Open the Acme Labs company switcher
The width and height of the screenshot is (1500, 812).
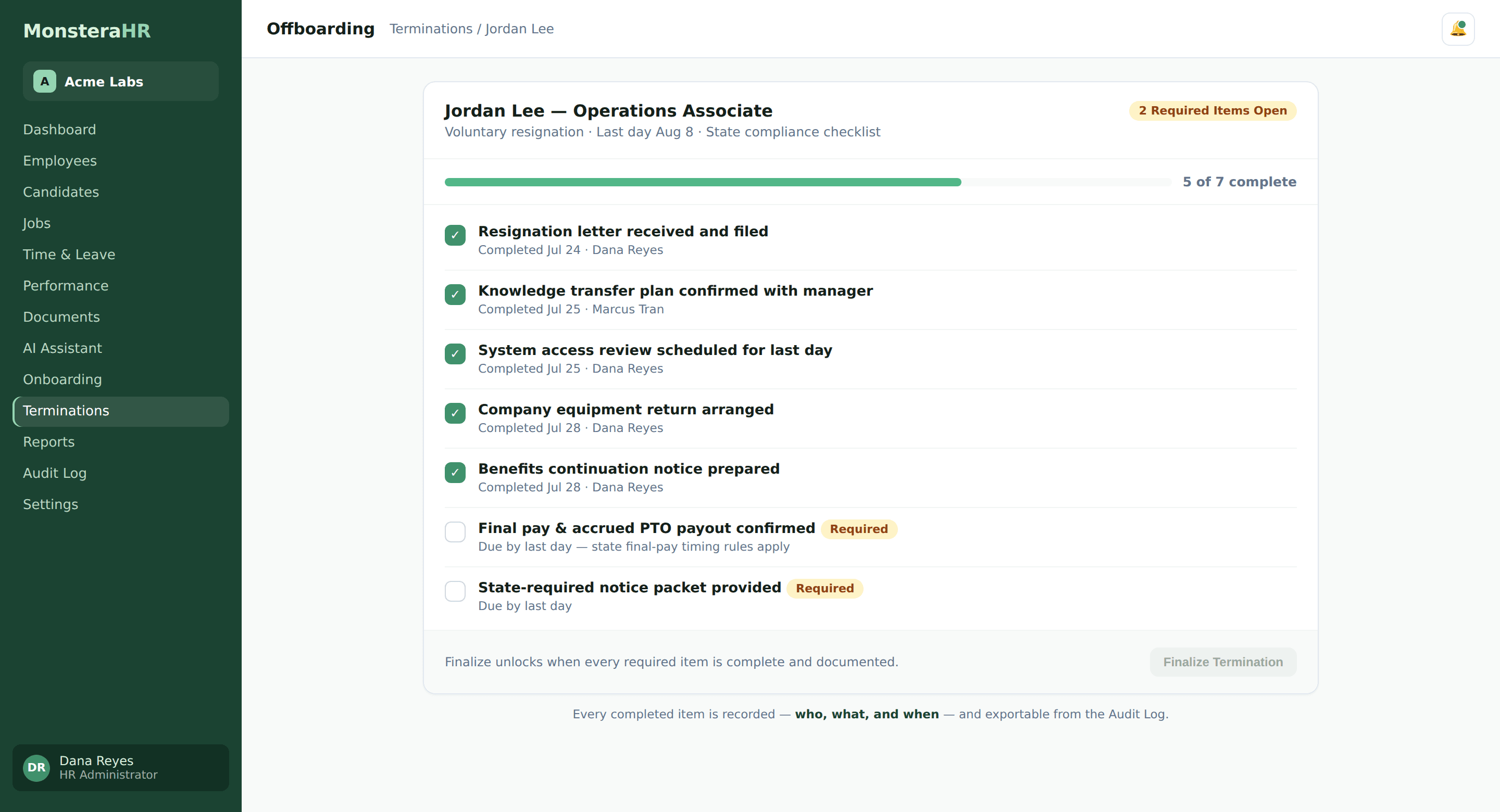pos(120,82)
